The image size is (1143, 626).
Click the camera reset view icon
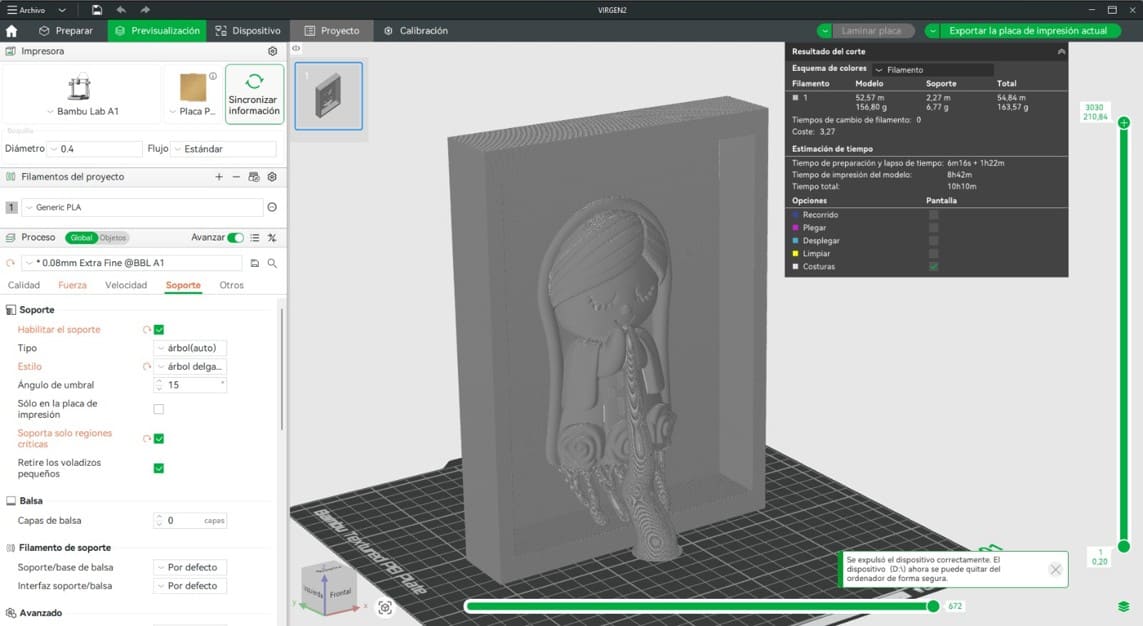click(385, 607)
